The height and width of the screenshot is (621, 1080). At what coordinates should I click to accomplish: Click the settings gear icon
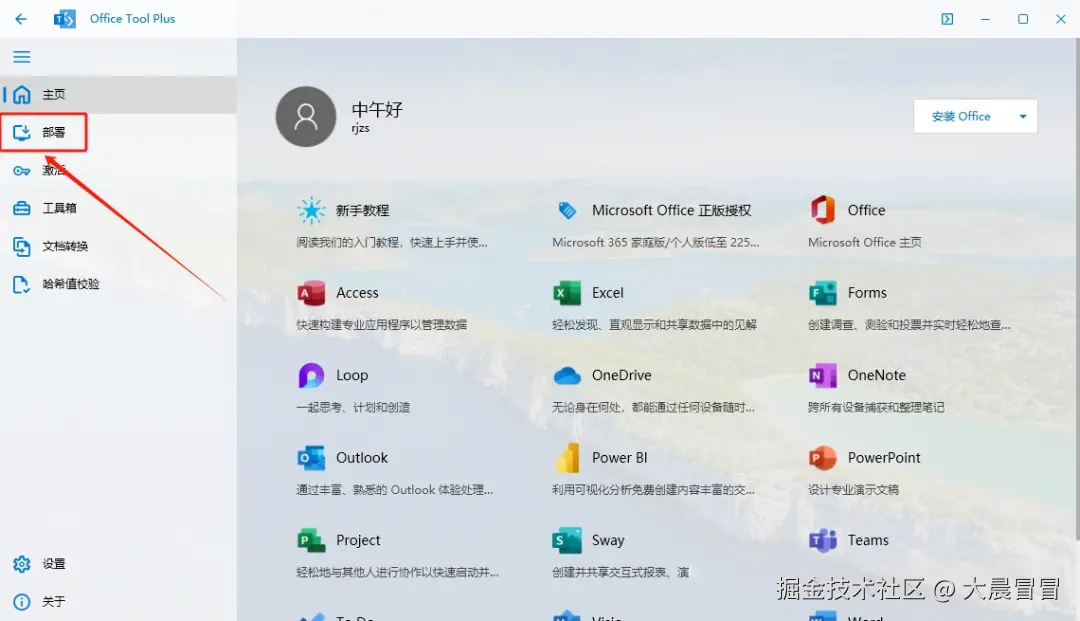[22, 564]
